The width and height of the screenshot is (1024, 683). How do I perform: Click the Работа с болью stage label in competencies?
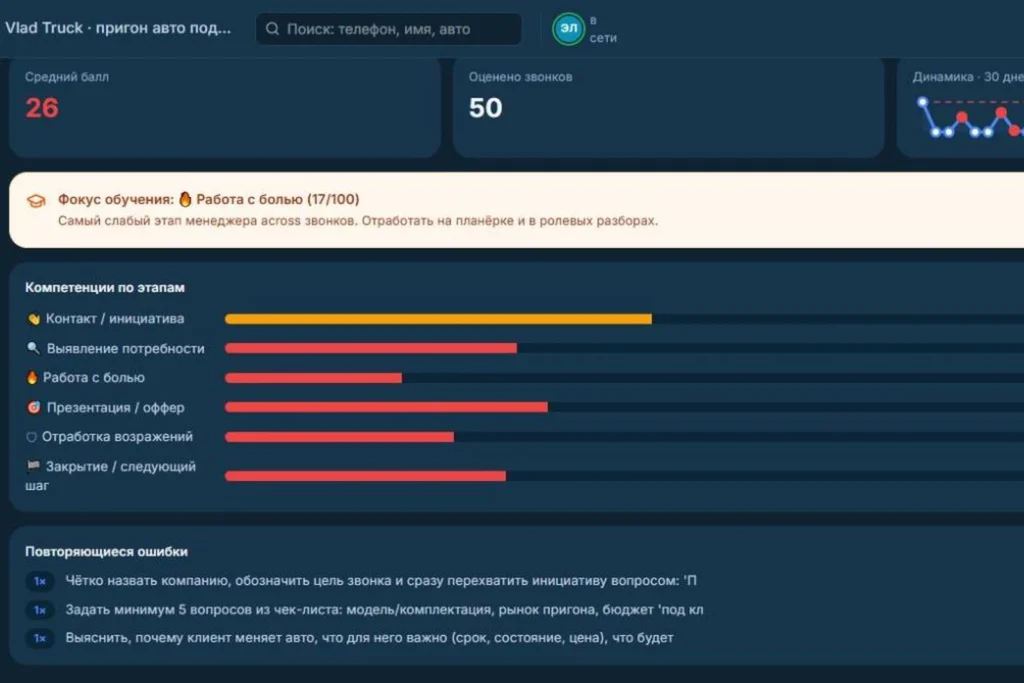93,377
